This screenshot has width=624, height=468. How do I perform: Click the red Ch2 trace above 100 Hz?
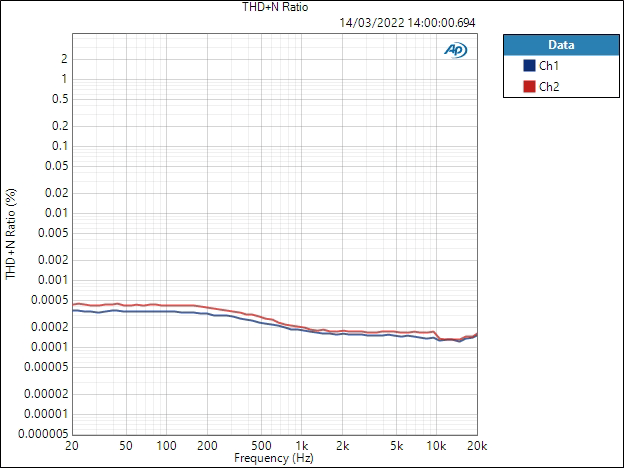[x=166, y=305]
